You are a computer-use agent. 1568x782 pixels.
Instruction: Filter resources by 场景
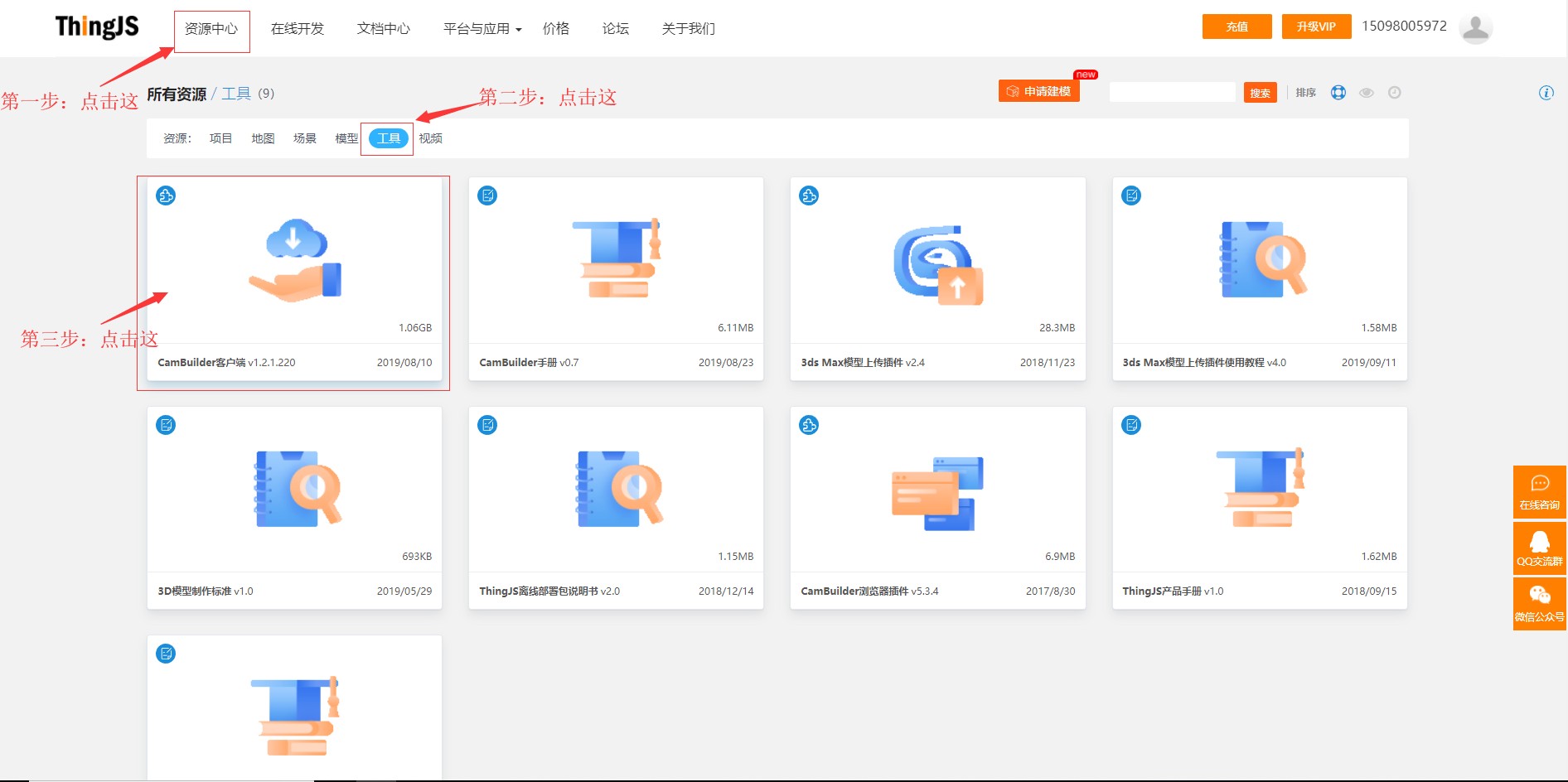(305, 138)
